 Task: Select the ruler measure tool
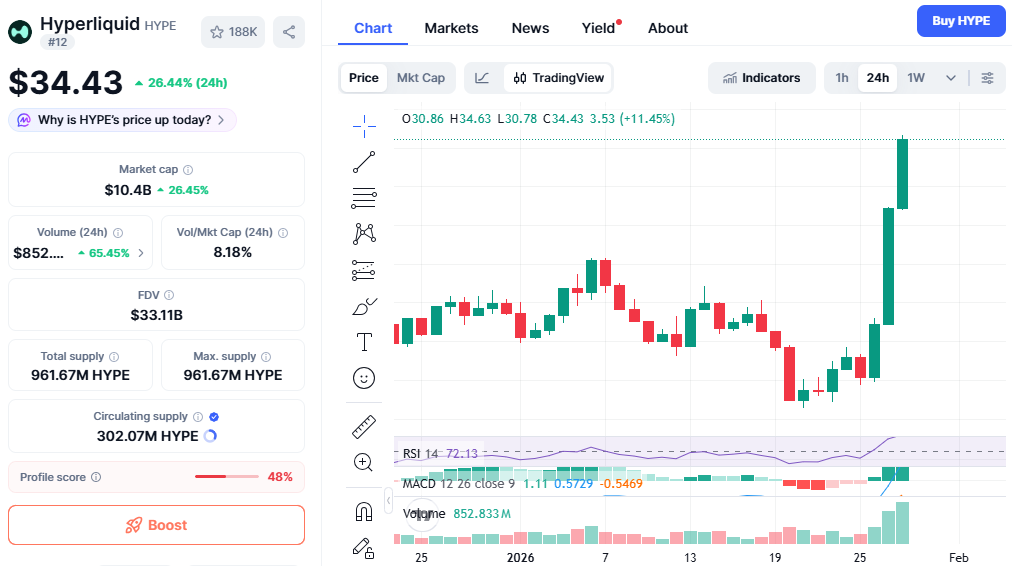[364, 427]
